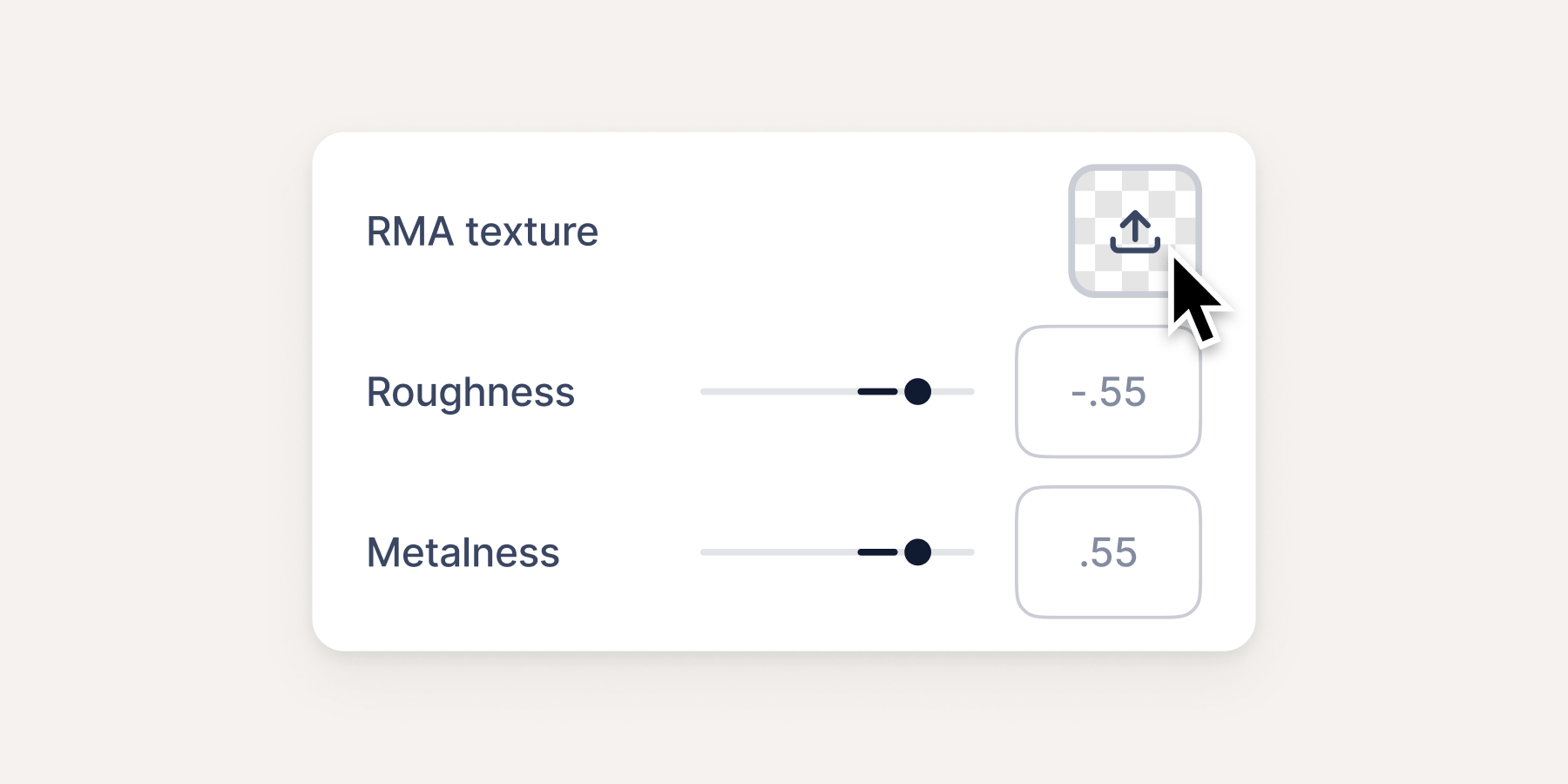Image resolution: width=1568 pixels, height=784 pixels.
Task: Click the top-left checker square of texture slot
Action: click(1086, 181)
